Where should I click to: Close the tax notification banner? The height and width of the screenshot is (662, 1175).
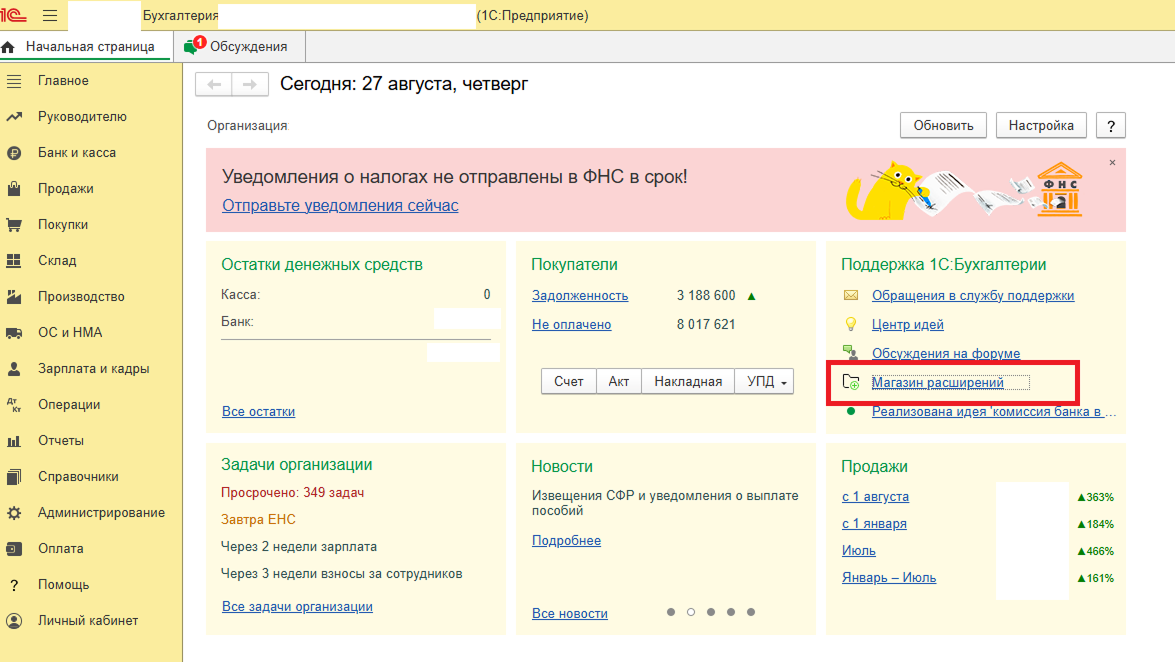(x=1112, y=162)
